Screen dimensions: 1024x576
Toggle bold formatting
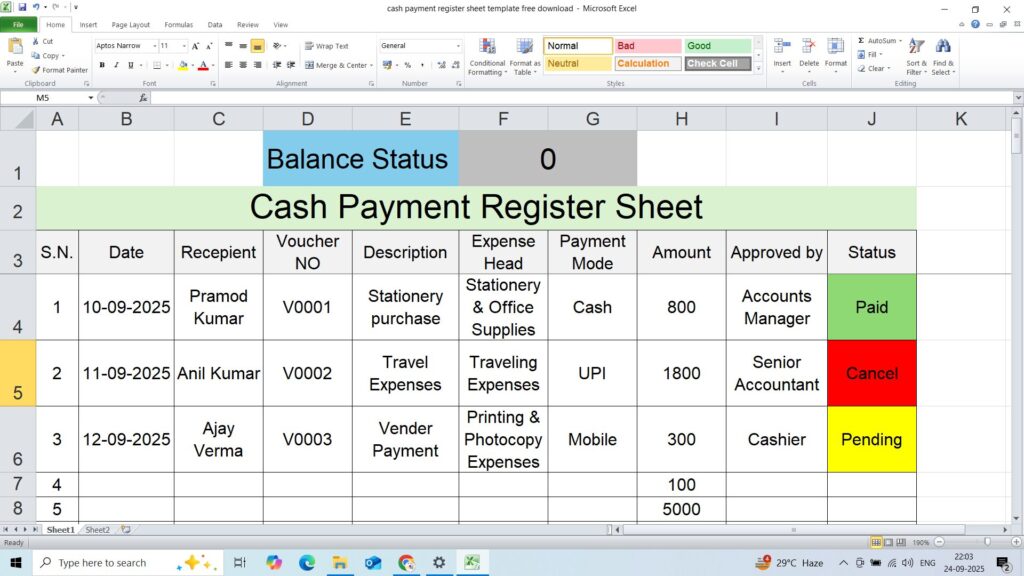(x=102, y=65)
